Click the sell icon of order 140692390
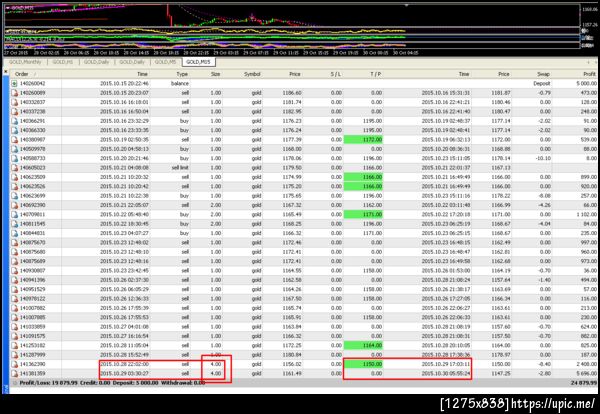Viewport: 600px width, 414px height. (15, 205)
